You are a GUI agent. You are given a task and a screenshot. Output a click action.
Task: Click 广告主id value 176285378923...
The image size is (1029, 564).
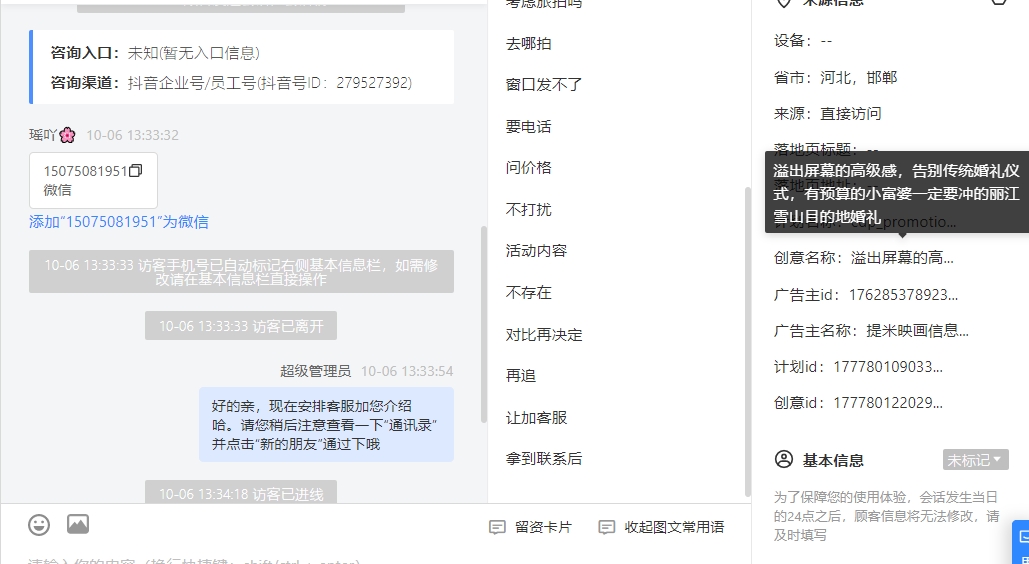click(x=903, y=295)
